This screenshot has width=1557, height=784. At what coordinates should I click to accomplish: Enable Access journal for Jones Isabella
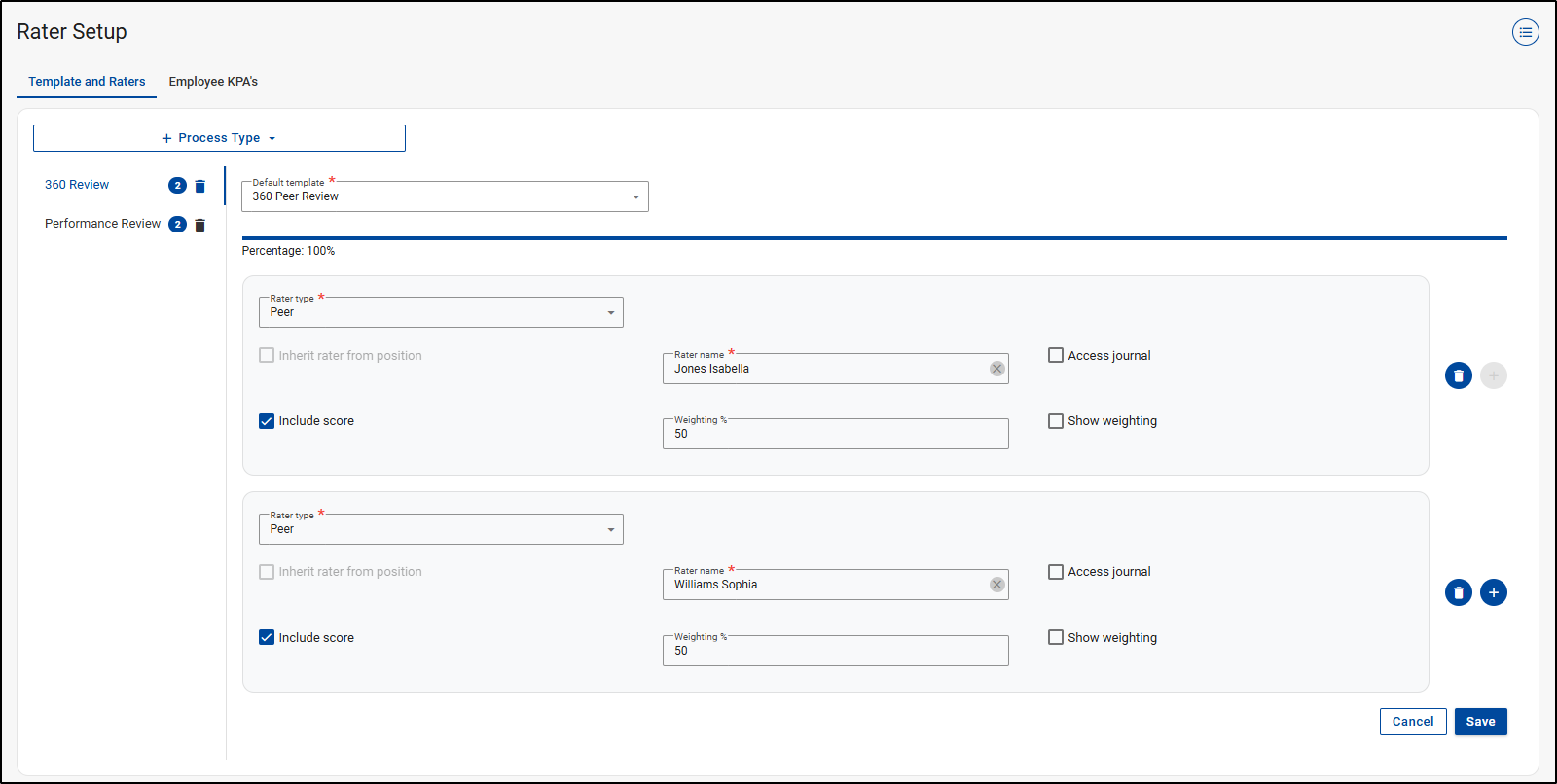1056,355
